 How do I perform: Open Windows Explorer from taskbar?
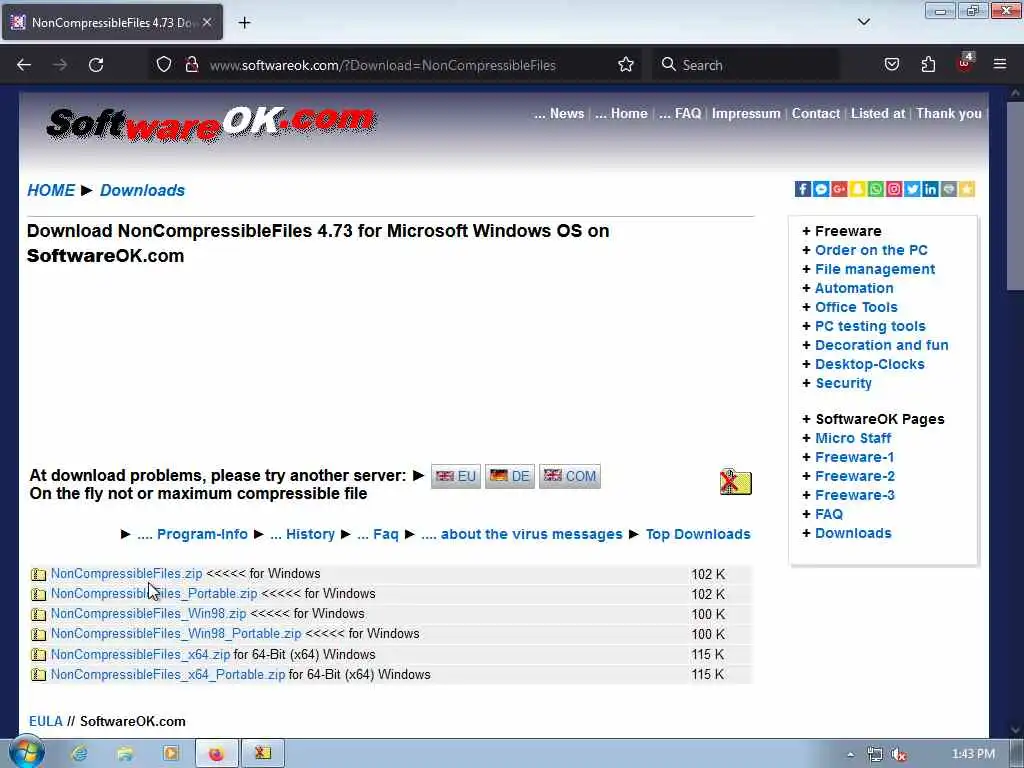pos(125,753)
